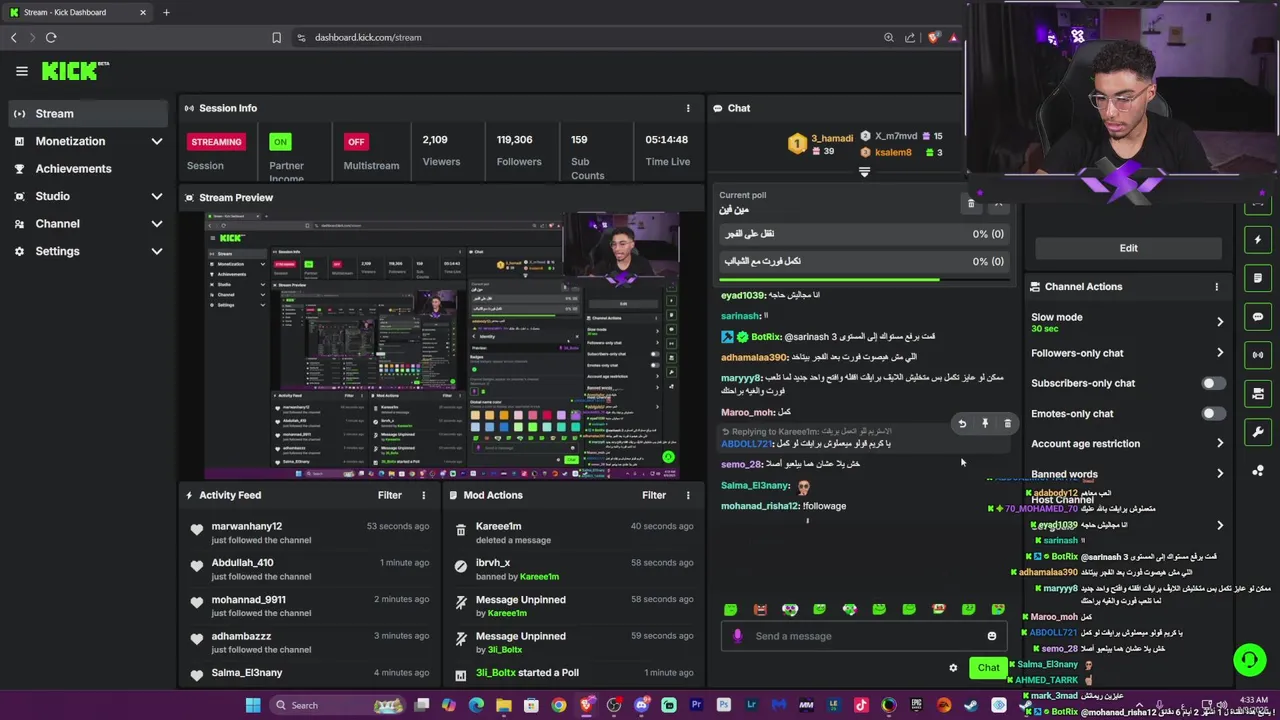The image size is (1280, 720).
Task: Click the first green emote shortcut
Action: coord(730,609)
